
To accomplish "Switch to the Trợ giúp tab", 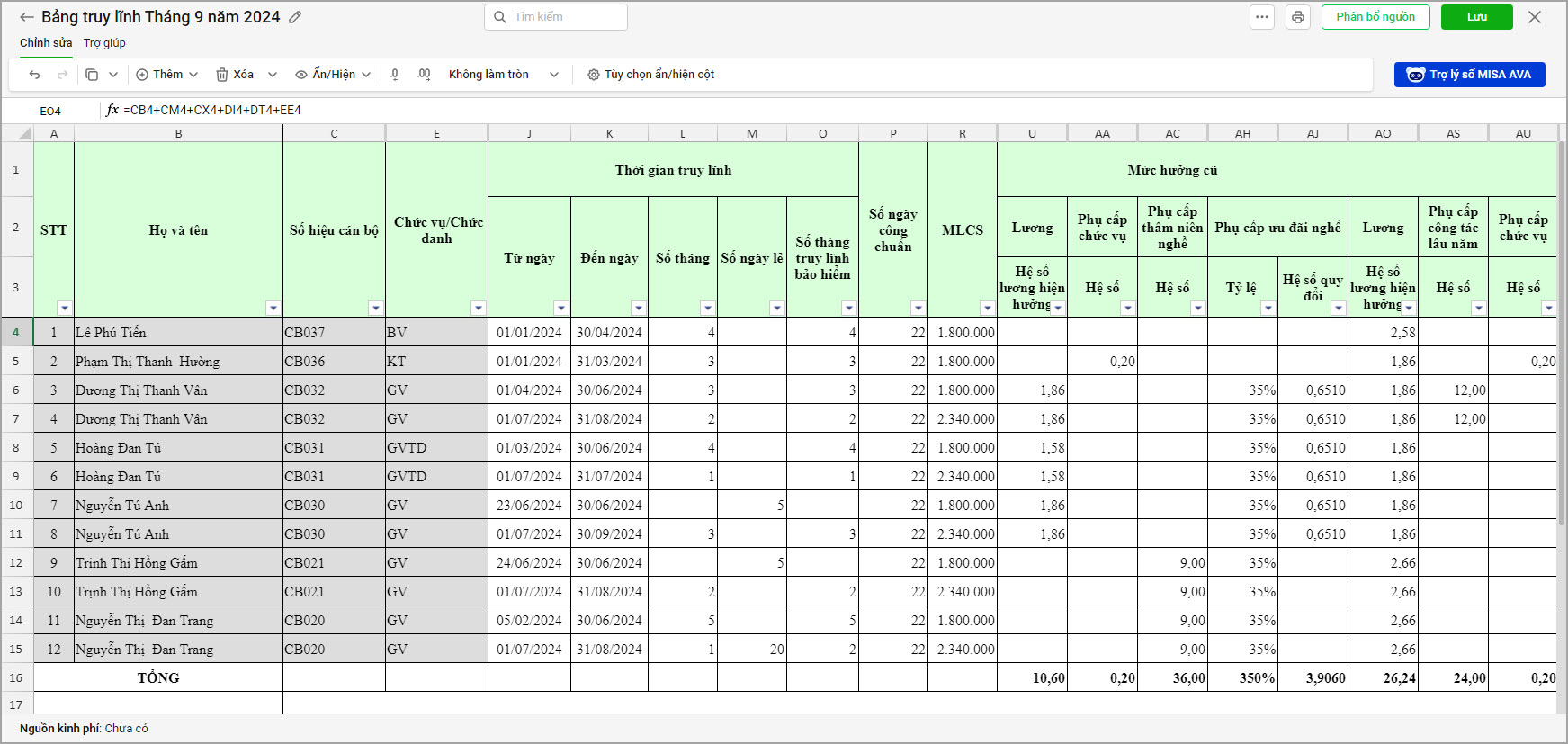I will (x=104, y=43).
